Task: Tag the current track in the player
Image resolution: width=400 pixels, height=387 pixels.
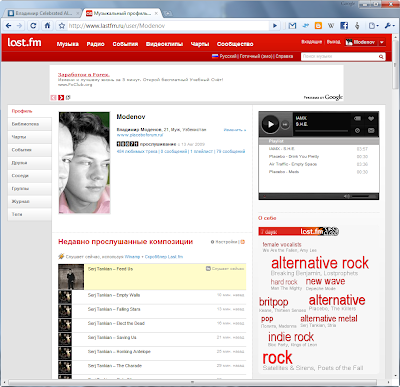Action: point(357,118)
